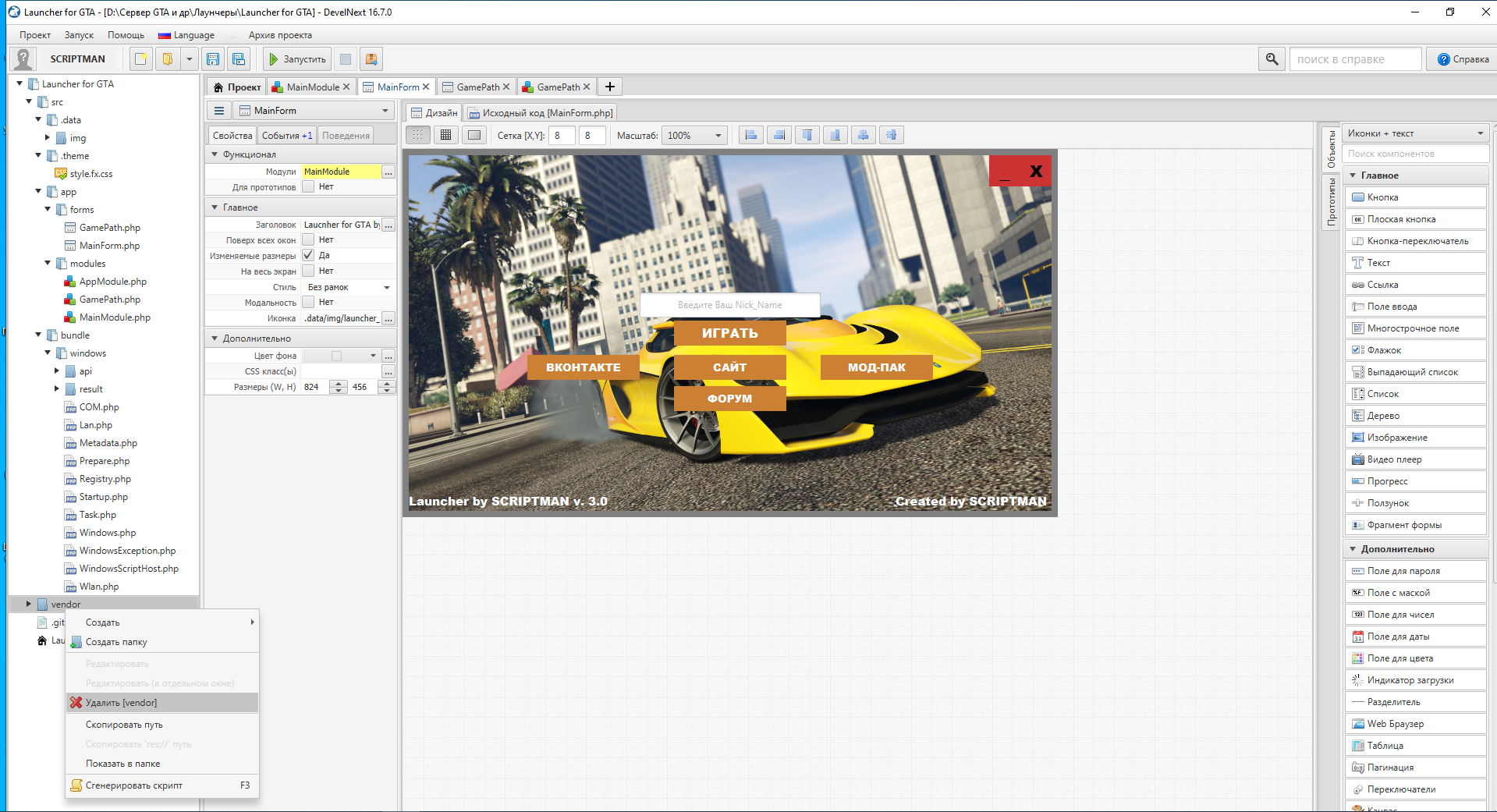Click the red X on form preview
The image size is (1497, 812).
(x=1036, y=171)
